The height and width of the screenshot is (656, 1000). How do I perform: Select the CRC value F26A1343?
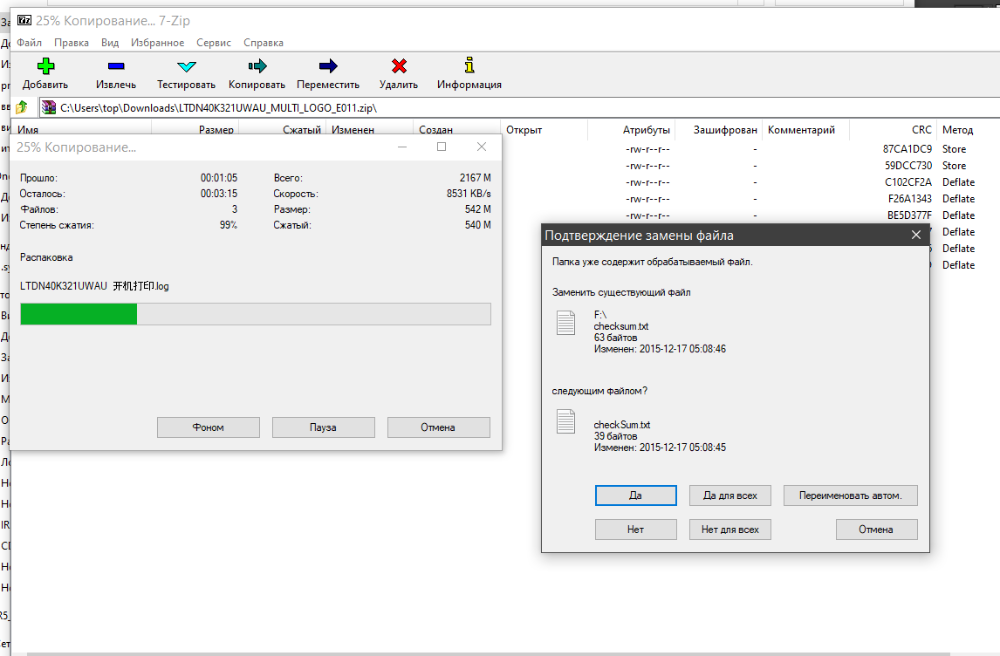click(x=909, y=199)
